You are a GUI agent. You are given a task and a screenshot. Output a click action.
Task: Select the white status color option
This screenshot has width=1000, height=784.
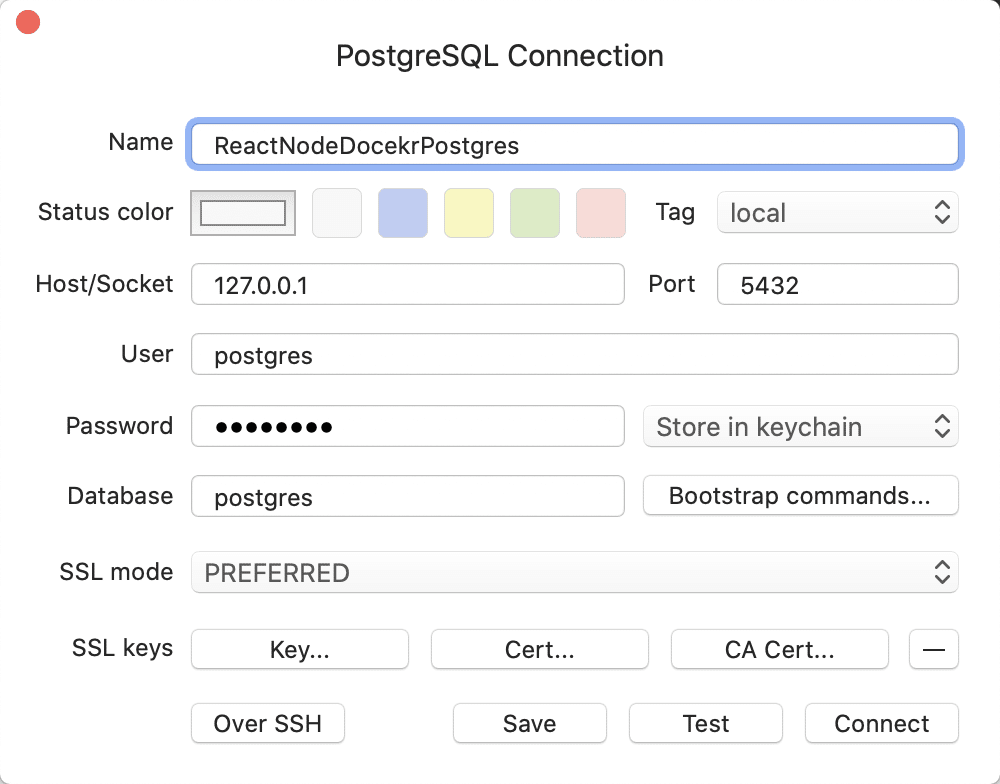coord(336,212)
